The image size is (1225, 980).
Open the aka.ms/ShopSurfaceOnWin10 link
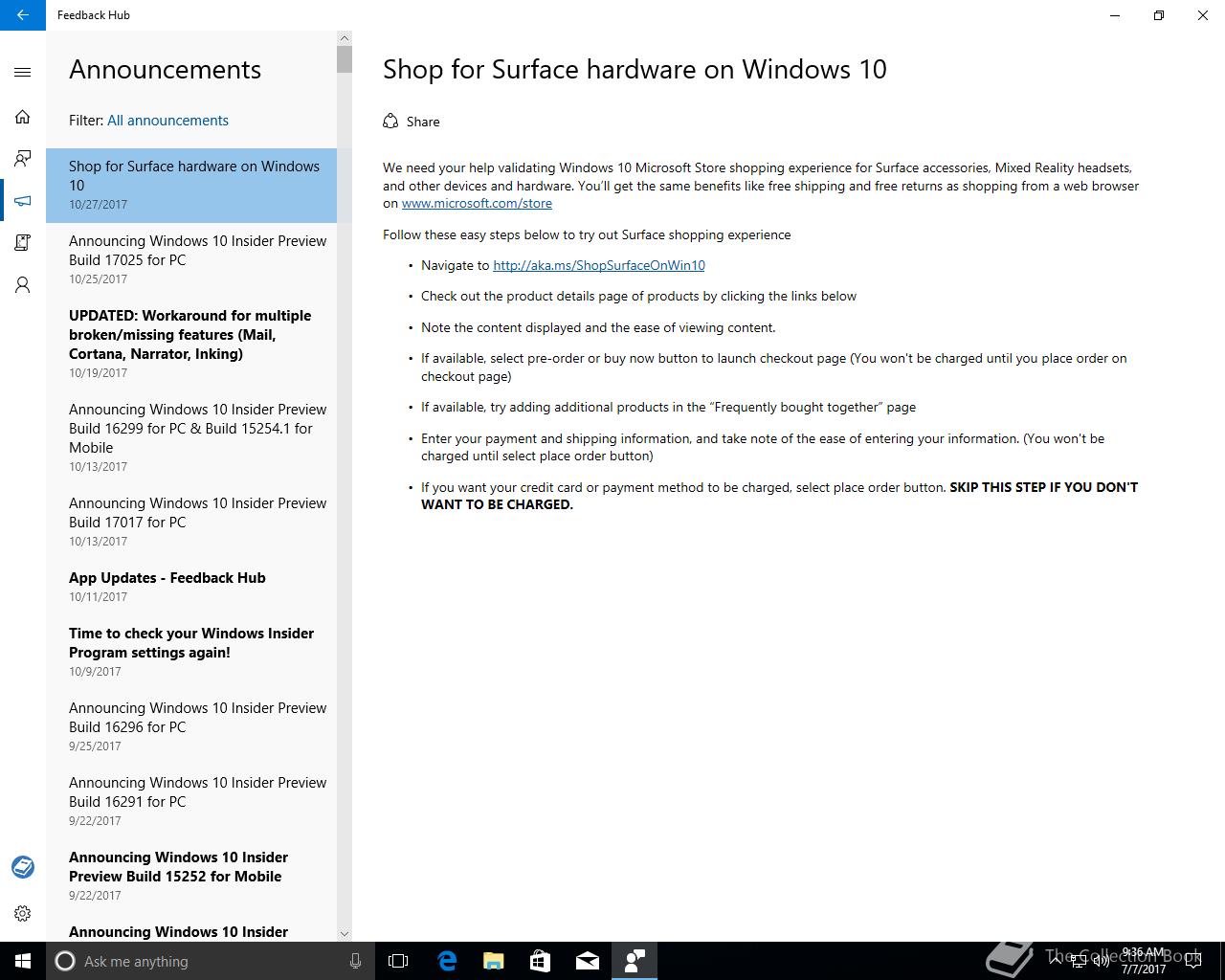click(599, 265)
